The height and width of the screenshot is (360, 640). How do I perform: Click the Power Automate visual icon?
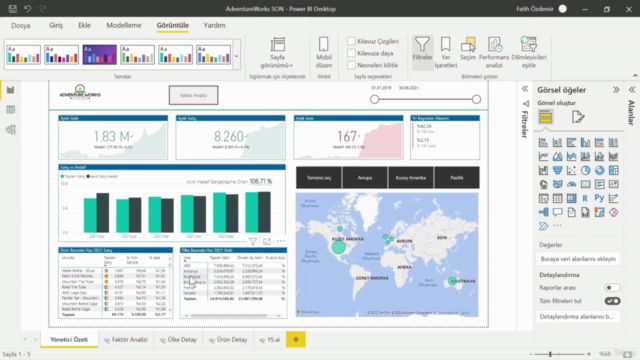[x=543, y=226]
